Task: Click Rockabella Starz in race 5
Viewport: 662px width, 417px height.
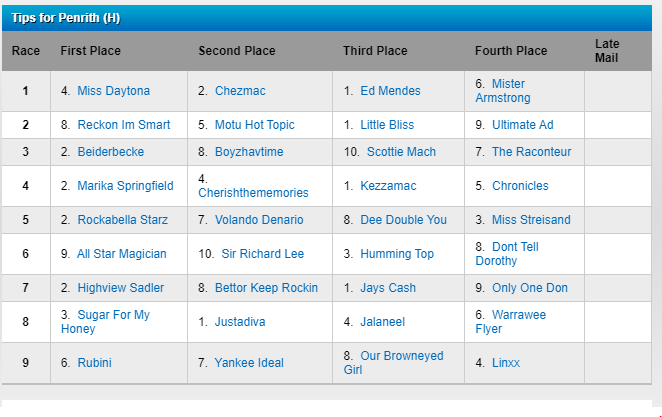Action: coord(122,220)
